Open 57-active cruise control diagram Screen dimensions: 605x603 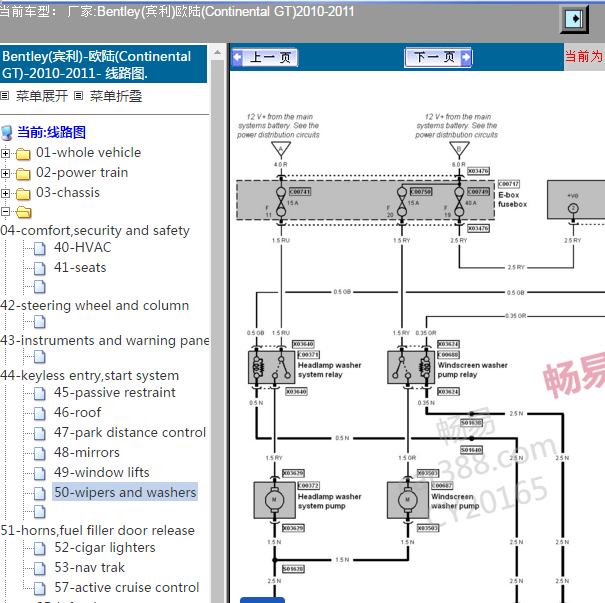(127, 588)
